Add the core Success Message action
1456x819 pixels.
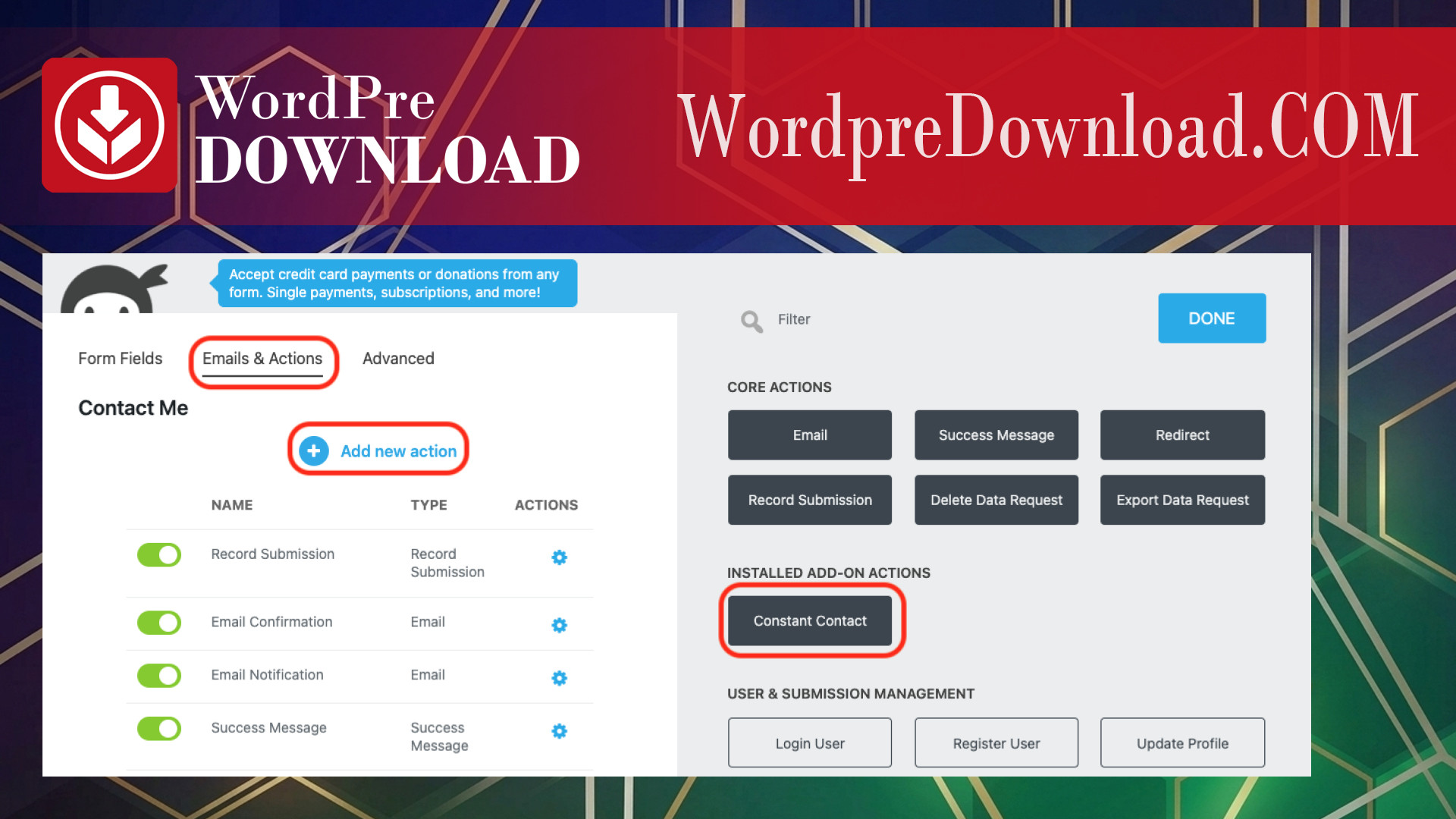(x=996, y=435)
